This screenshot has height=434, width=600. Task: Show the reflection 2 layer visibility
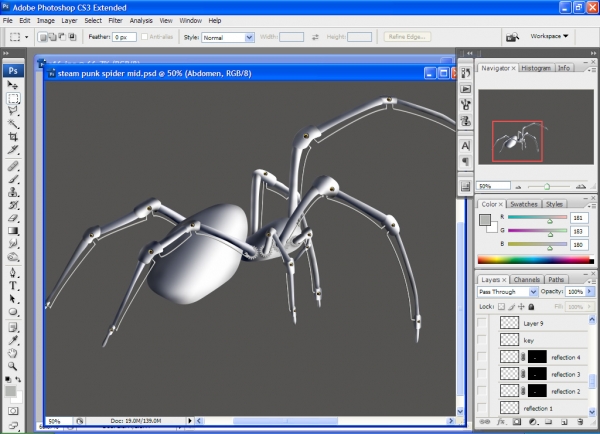(482, 391)
